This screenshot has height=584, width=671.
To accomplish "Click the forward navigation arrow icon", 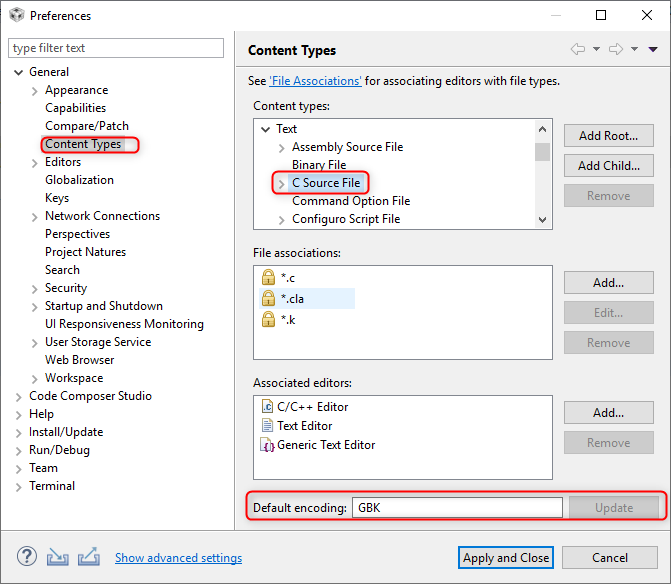I will tap(615, 49).
